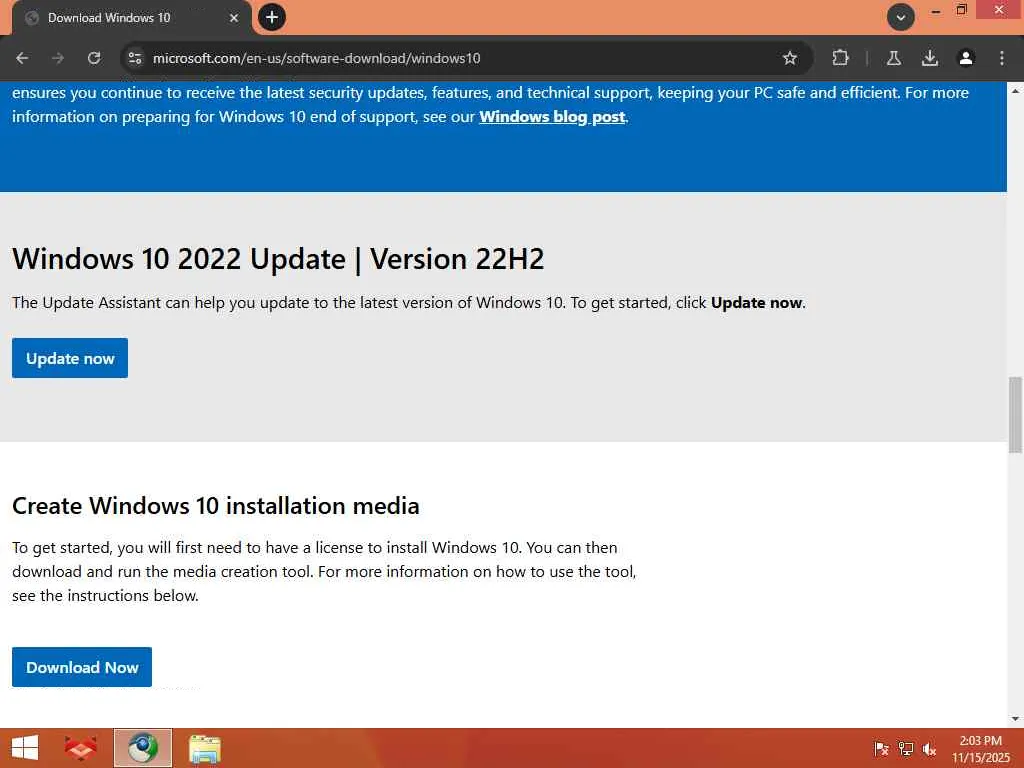Expand the tab search dropdown arrow
1024x768 pixels.
tap(901, 17)
